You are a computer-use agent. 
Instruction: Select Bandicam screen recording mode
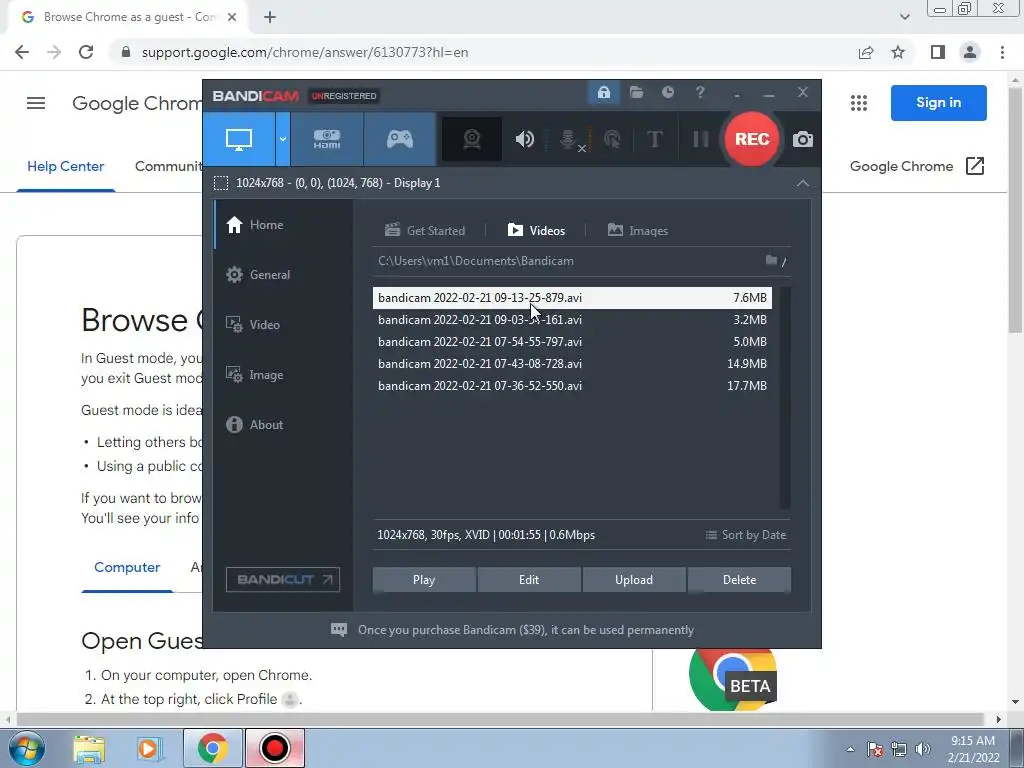click(239, 139)
